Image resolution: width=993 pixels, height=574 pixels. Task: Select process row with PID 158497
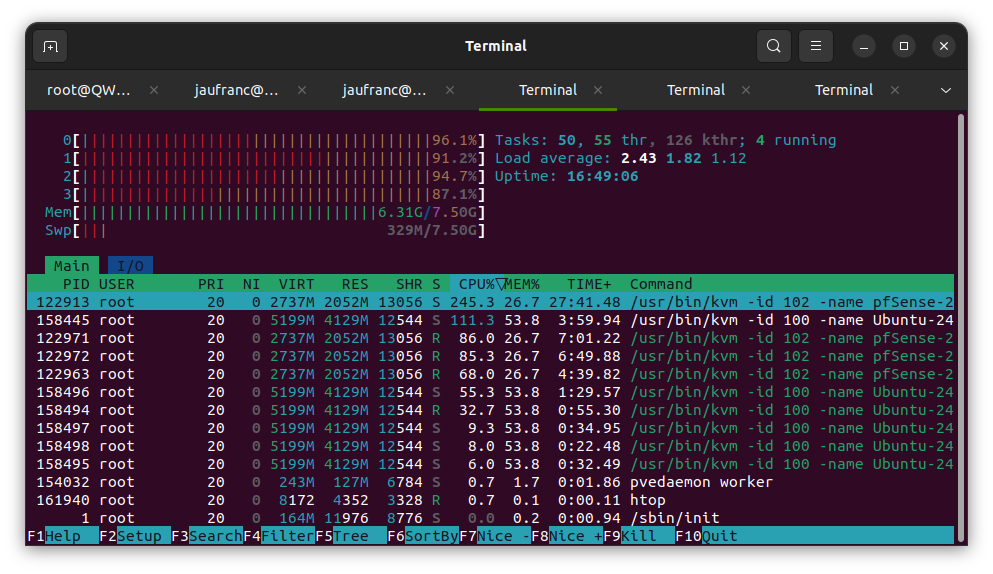(490, 428)
